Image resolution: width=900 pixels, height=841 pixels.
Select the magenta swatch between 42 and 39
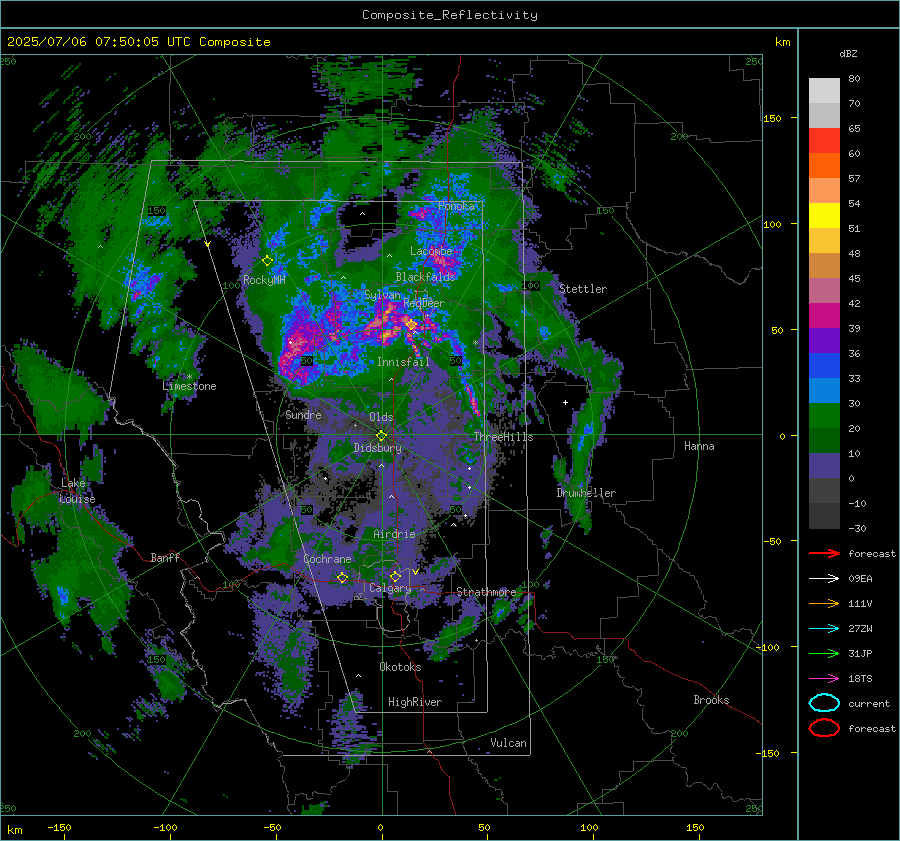click(824, 315)
